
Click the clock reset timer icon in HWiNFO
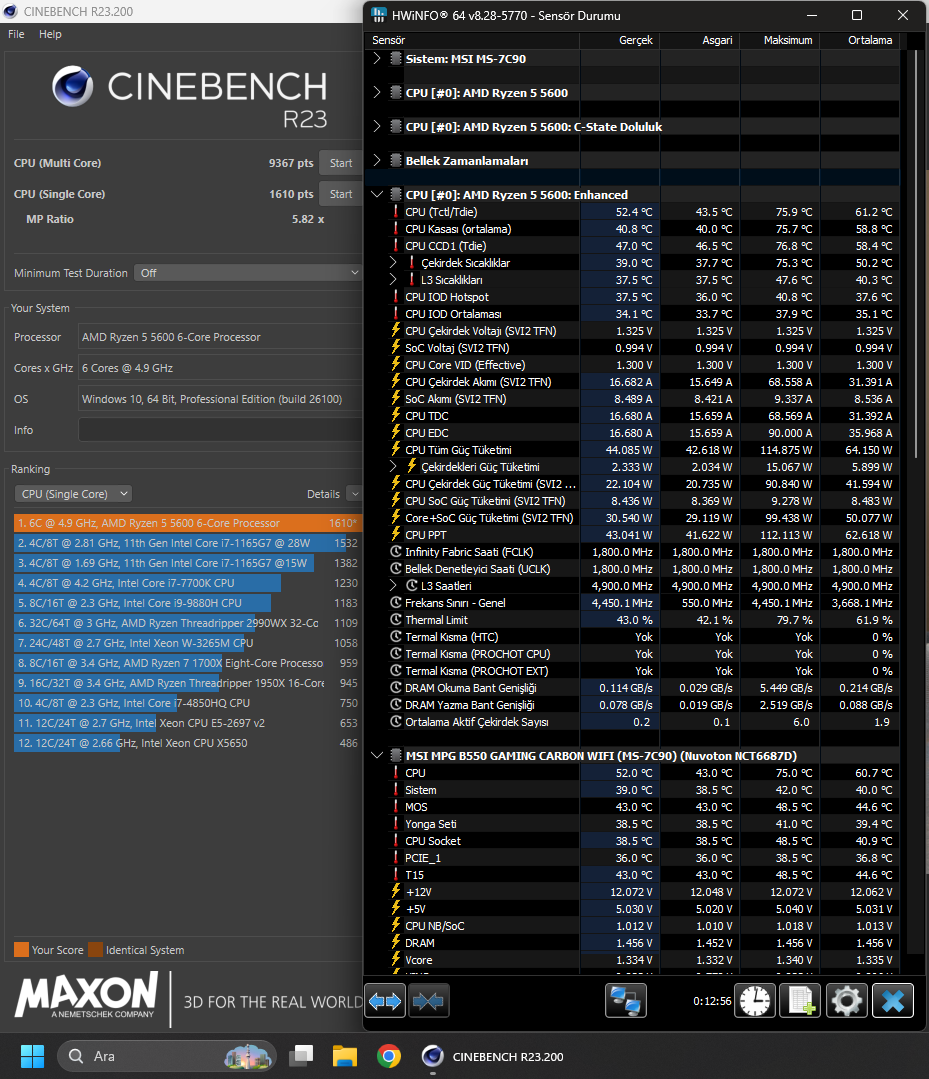(755, 1001)
